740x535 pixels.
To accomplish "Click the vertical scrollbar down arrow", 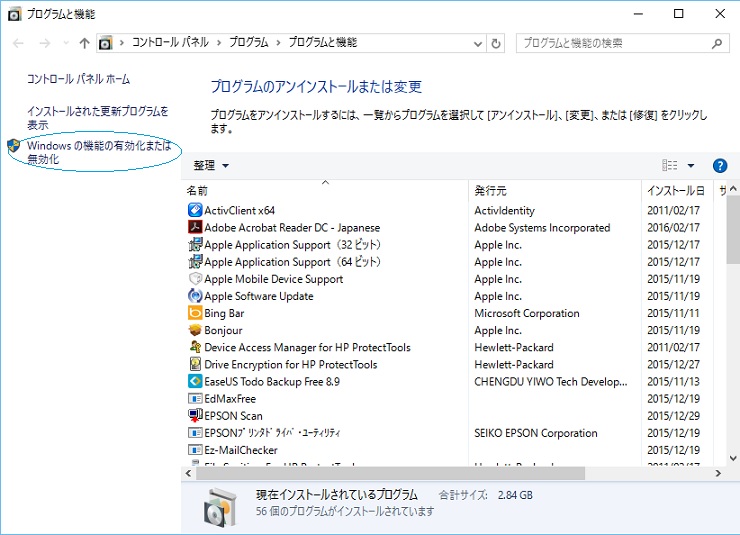I will click(x=733, y=458).
